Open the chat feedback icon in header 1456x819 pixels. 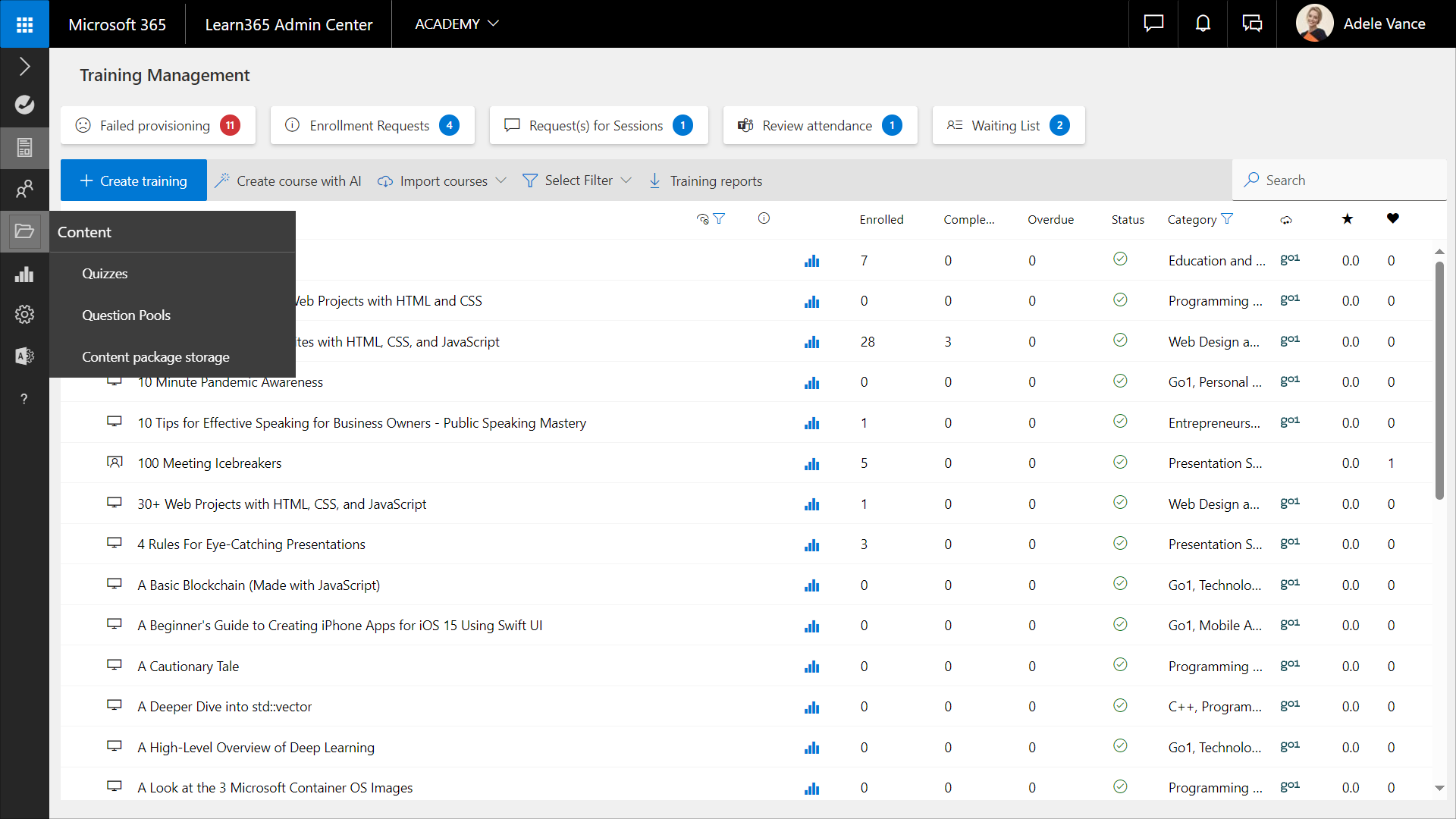(1153, 24)
